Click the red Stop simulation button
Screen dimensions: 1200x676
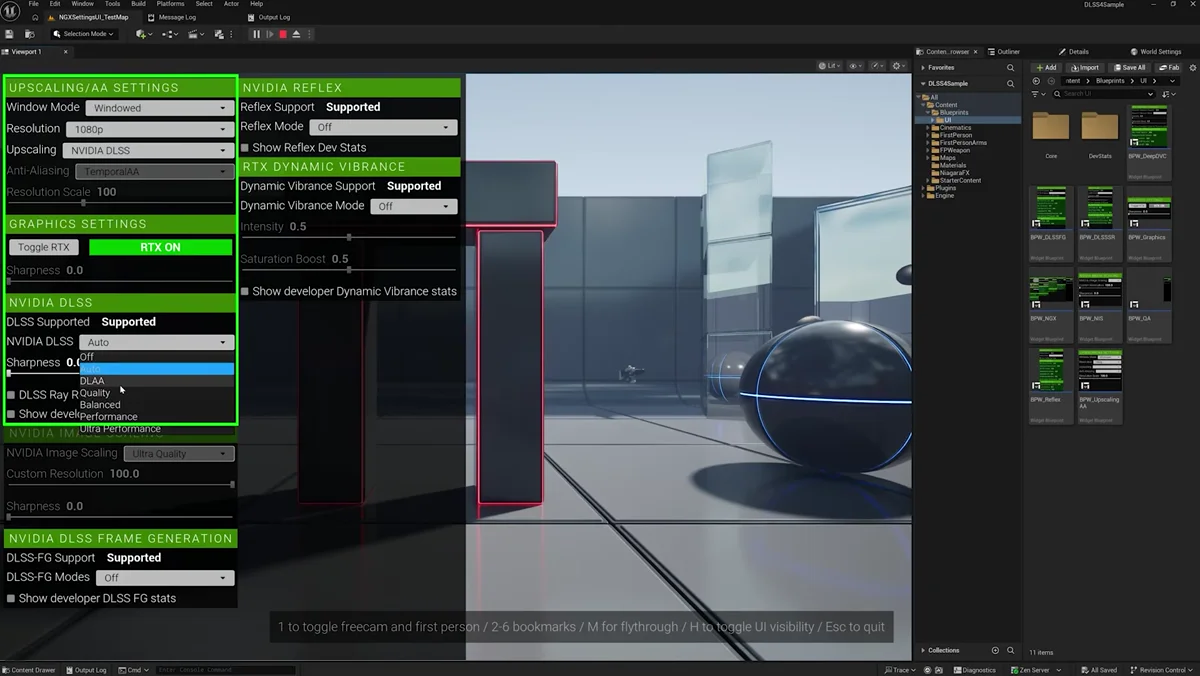tap(283, 34)
